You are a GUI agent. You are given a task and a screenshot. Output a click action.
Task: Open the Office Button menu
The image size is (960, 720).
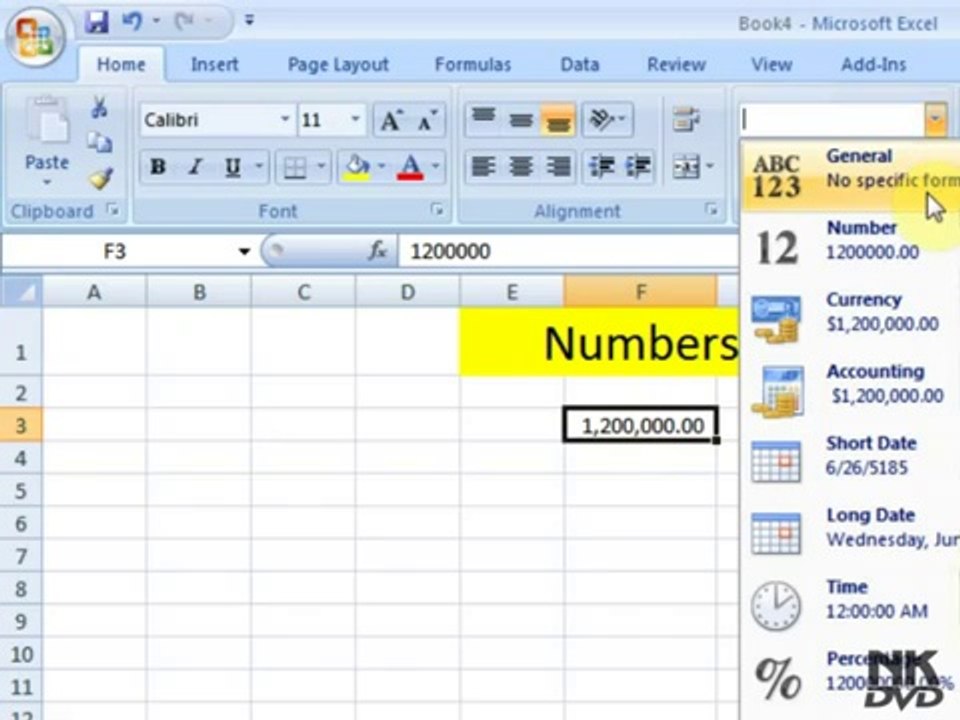tap(35, 37)
